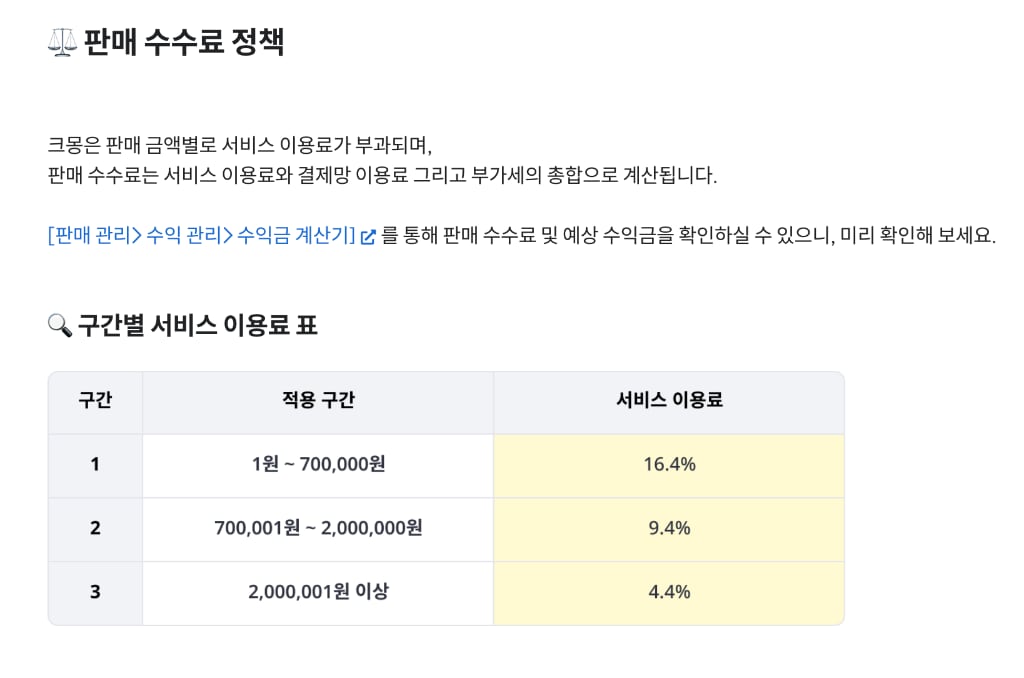1024x678 pixels.
Task: Click the 구간 column header
Action: point(95,400)
